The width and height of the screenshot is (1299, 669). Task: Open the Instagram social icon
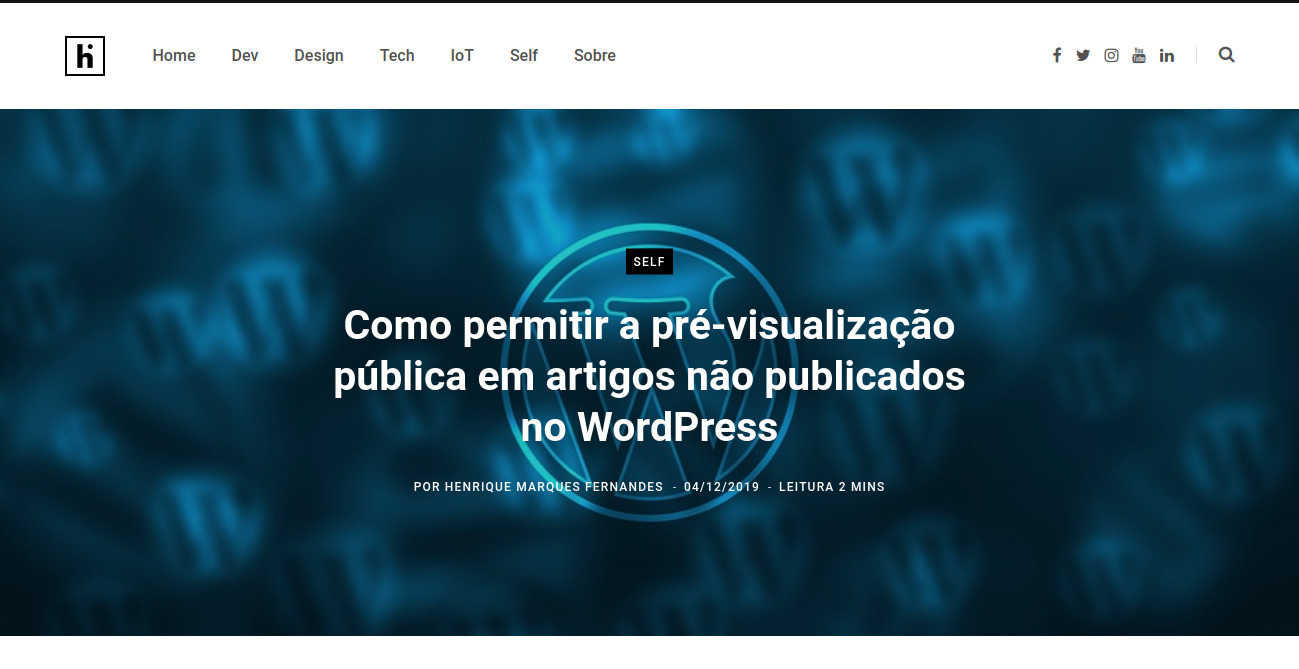(x=1111, y=56)
